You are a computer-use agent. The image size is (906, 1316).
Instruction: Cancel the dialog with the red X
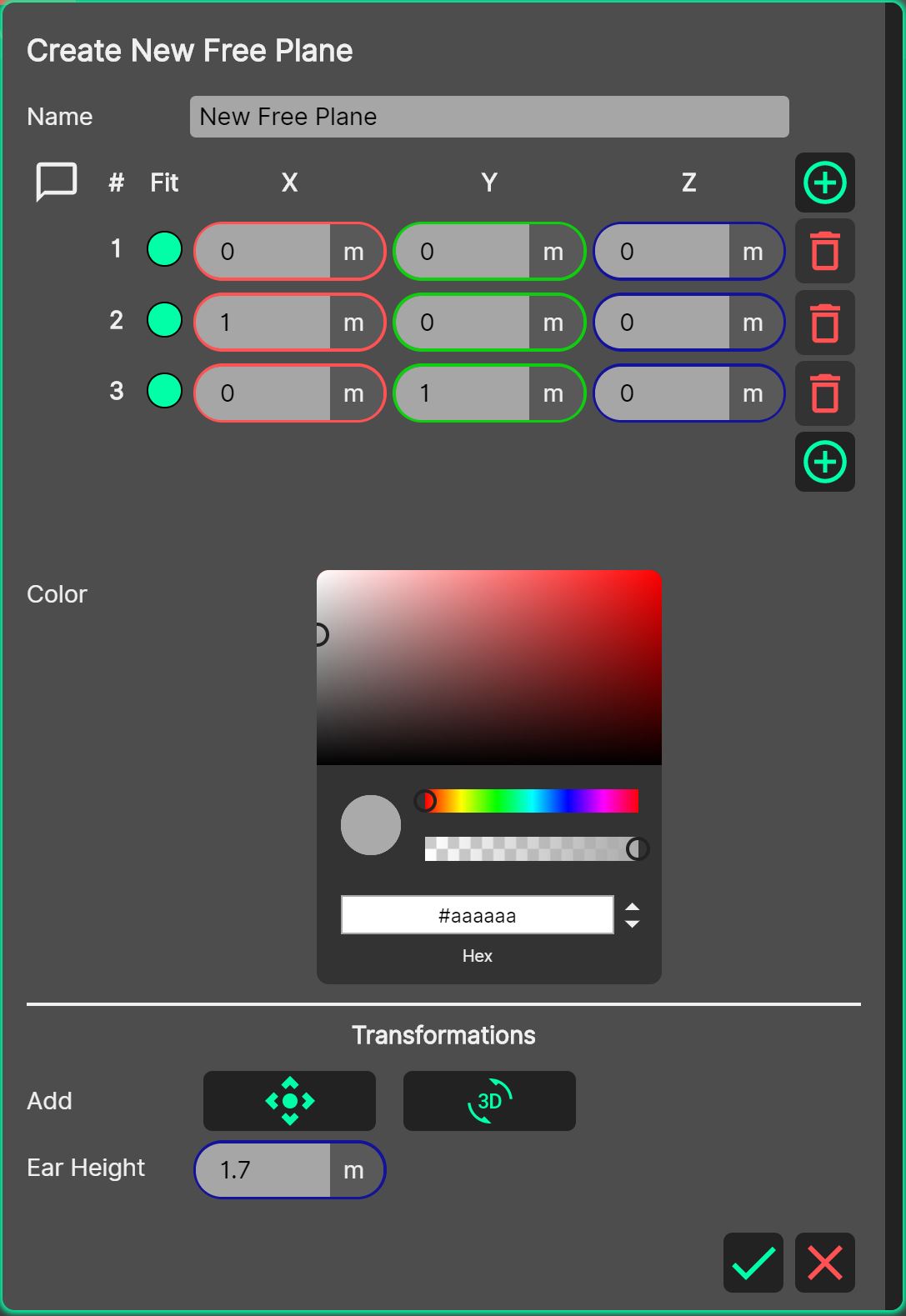coord(825,1263)
